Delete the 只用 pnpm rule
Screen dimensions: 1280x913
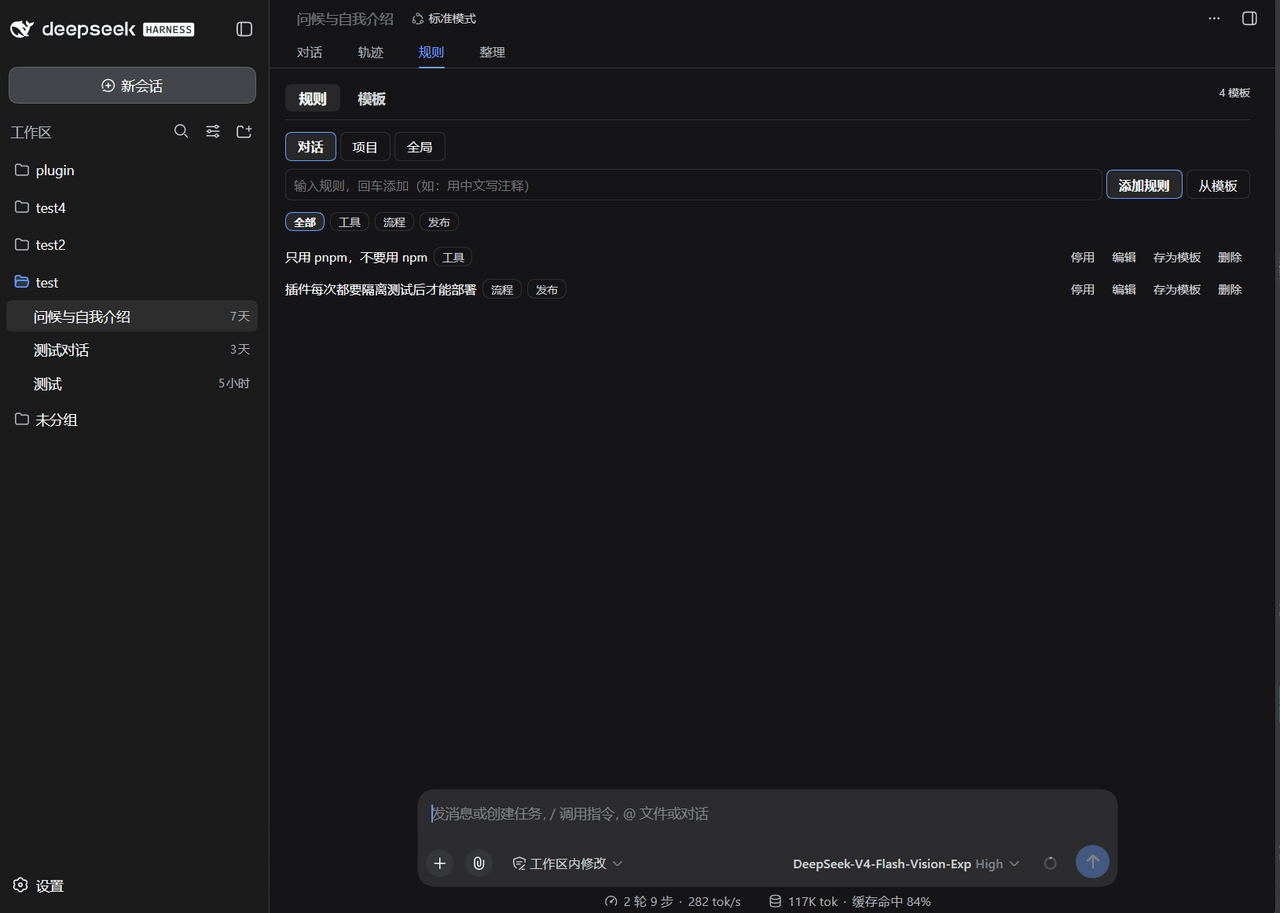click(1230, 257)
